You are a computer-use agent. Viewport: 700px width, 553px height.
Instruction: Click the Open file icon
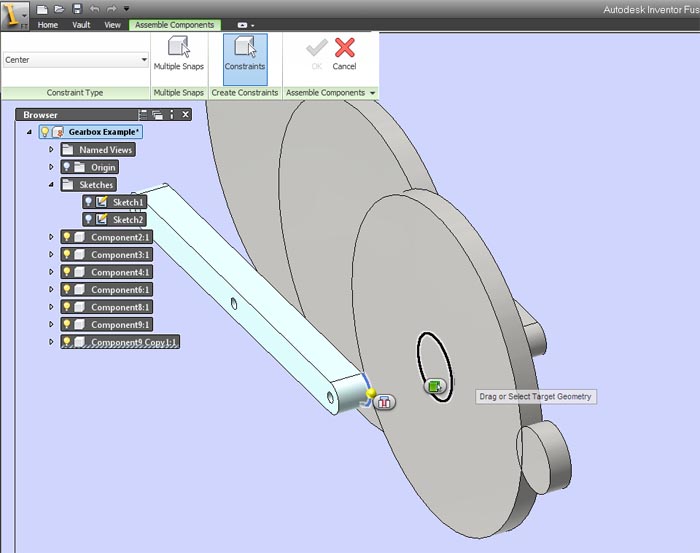pyautogui.click(x=59, y=9)
